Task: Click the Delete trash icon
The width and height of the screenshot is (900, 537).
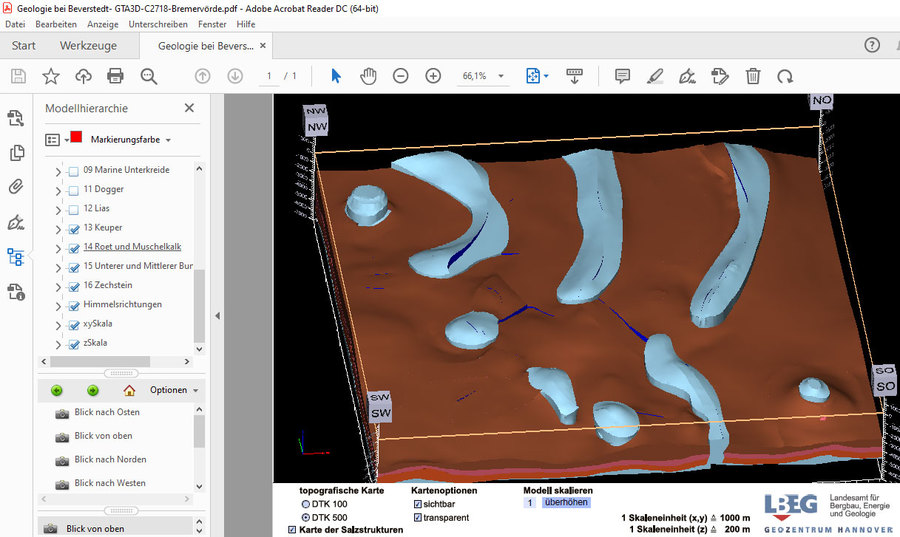Action: click(x=753, y=76)
